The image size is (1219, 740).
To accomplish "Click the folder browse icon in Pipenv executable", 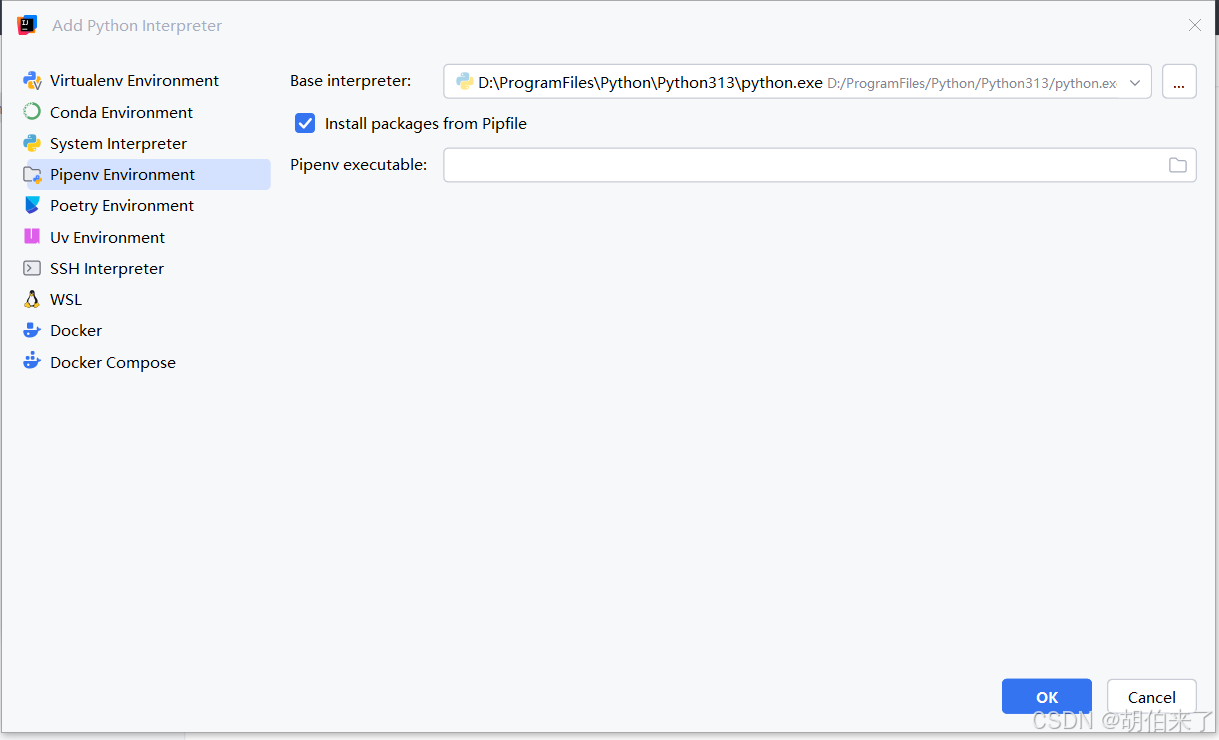I will [1178, 165].
